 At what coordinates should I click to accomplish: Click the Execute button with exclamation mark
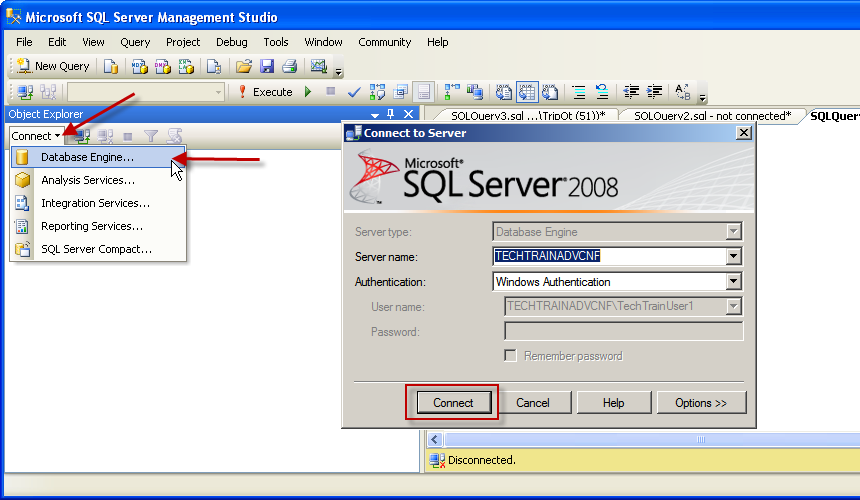click(265, 92)
